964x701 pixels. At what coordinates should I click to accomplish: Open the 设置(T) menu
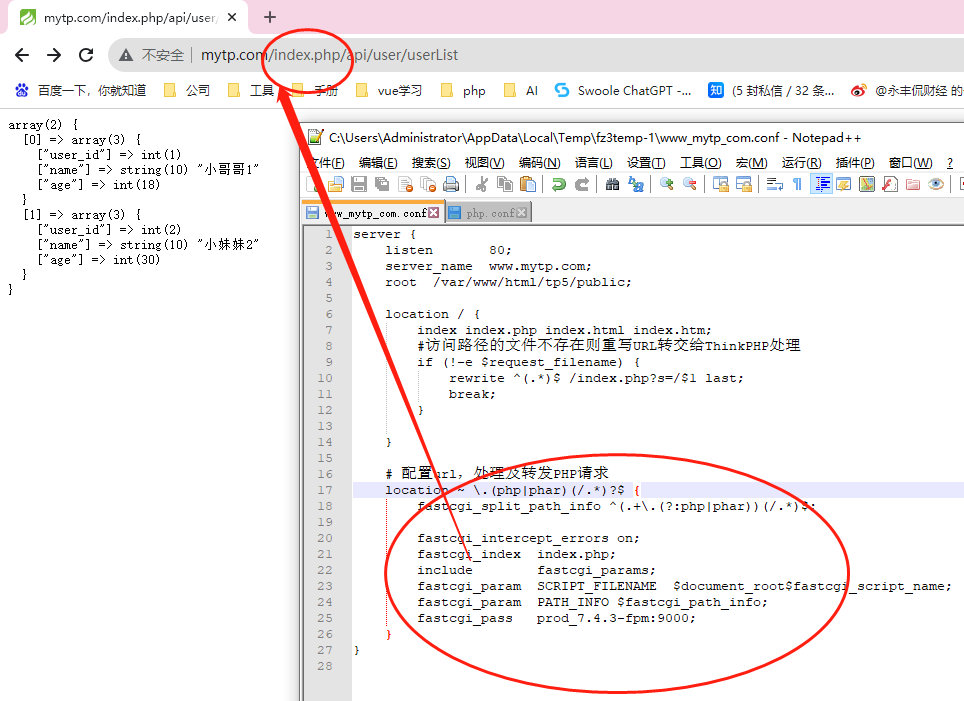click(x=646, y=163)
